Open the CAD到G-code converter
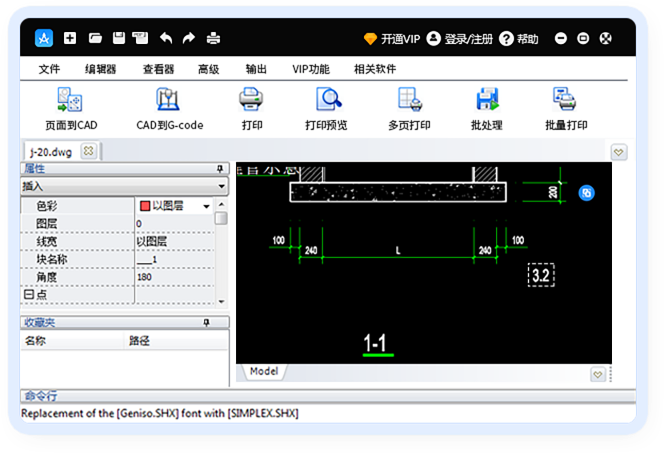 [x=168, y=99]
